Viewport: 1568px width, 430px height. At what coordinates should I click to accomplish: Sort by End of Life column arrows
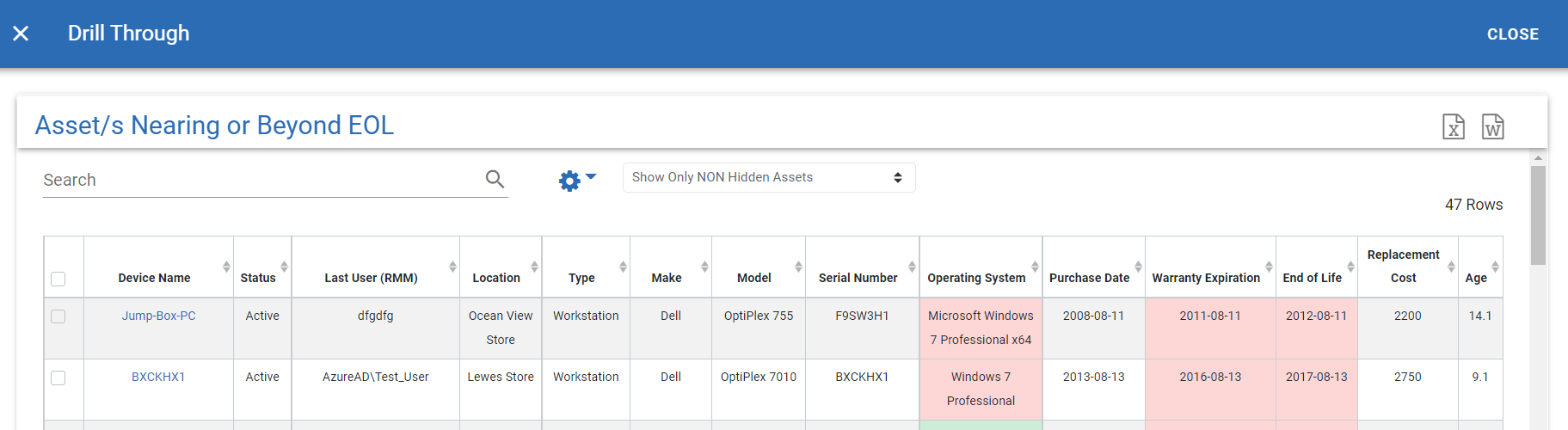tap(1350, 267)
